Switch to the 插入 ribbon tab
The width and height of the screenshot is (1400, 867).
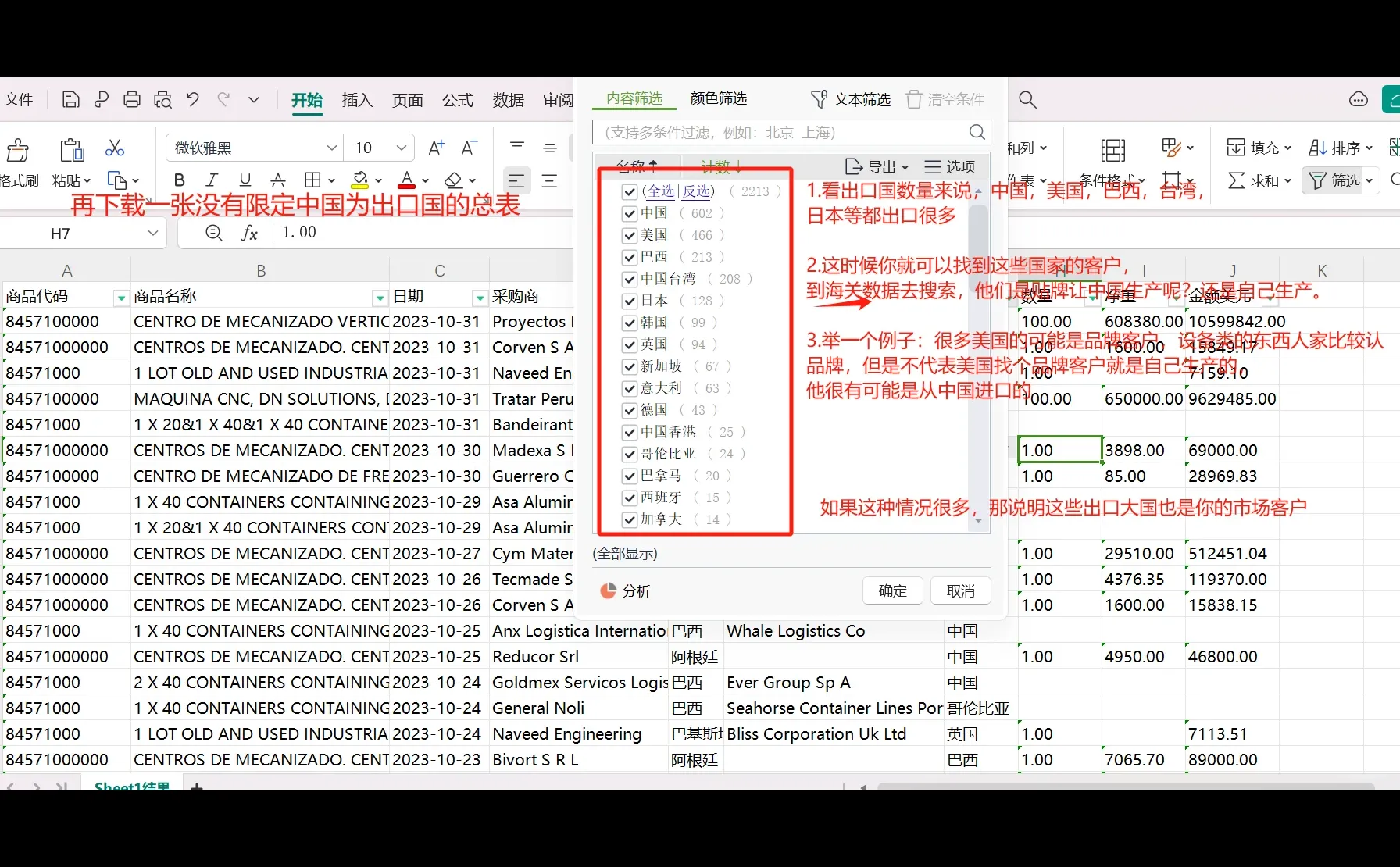[x=356, y=100]
